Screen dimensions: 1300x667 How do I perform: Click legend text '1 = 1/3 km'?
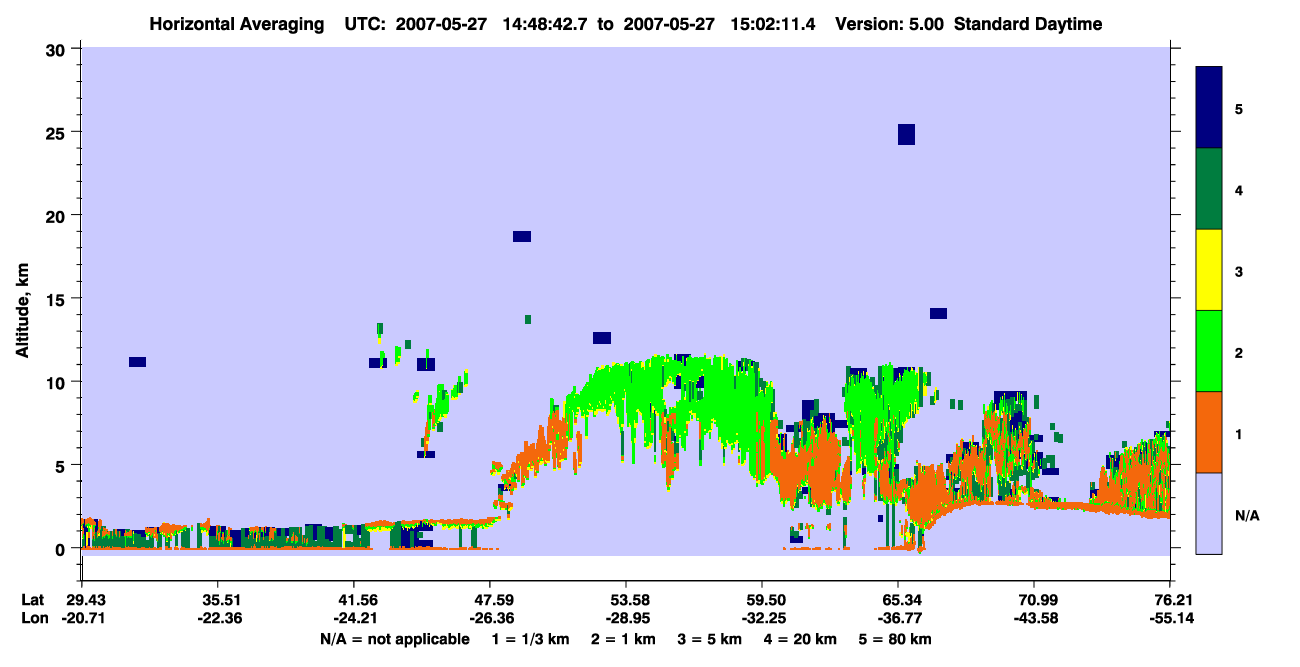529,639
